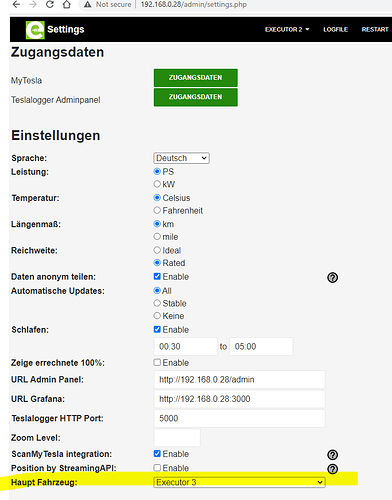Choose Rated Reichweite option

[x=157, y=263]
